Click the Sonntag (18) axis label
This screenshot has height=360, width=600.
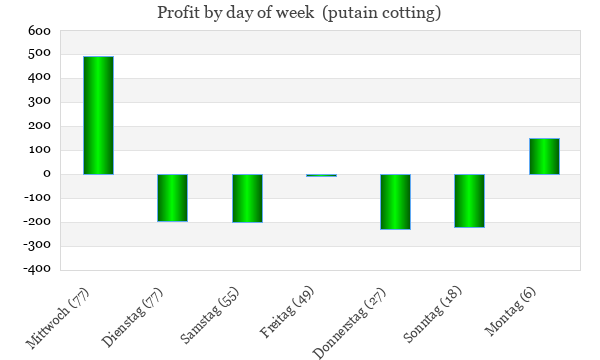432,314
